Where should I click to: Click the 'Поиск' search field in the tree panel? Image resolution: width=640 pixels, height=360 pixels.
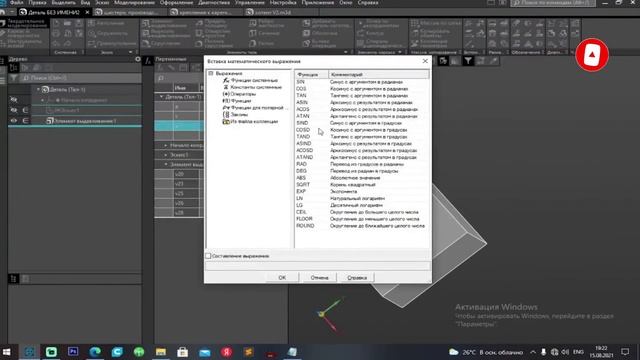pyautogui.click(x=81, y=78)
